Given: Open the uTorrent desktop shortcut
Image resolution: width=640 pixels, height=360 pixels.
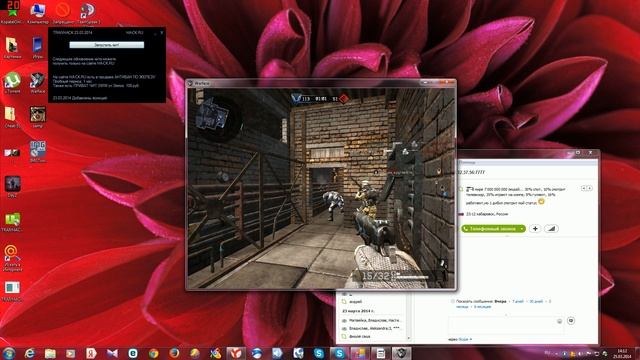Looking at the screenshot, I should tap(12, 83).
